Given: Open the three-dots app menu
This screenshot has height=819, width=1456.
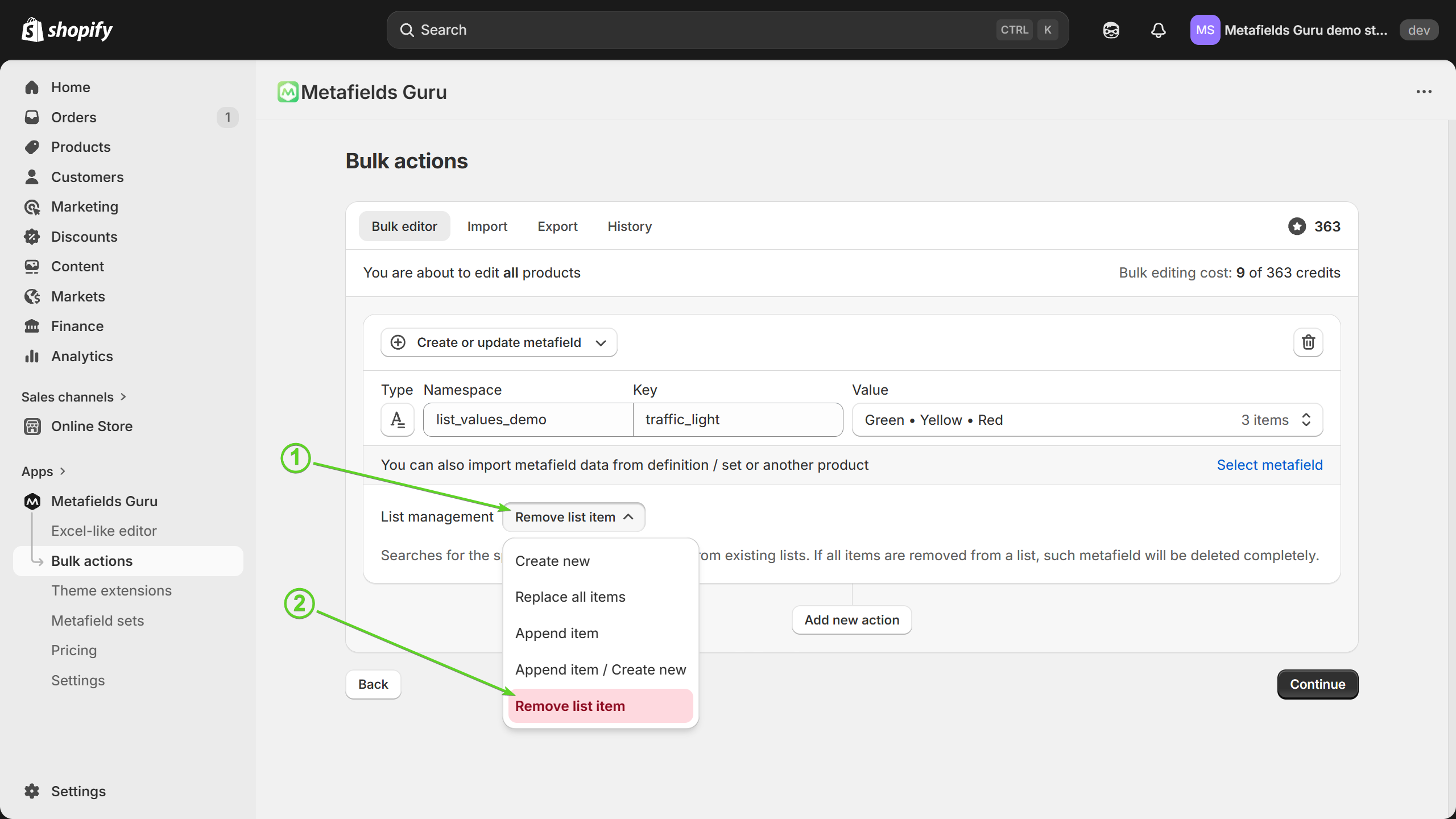Looking at the screenshot, I should coord(1424,92).
